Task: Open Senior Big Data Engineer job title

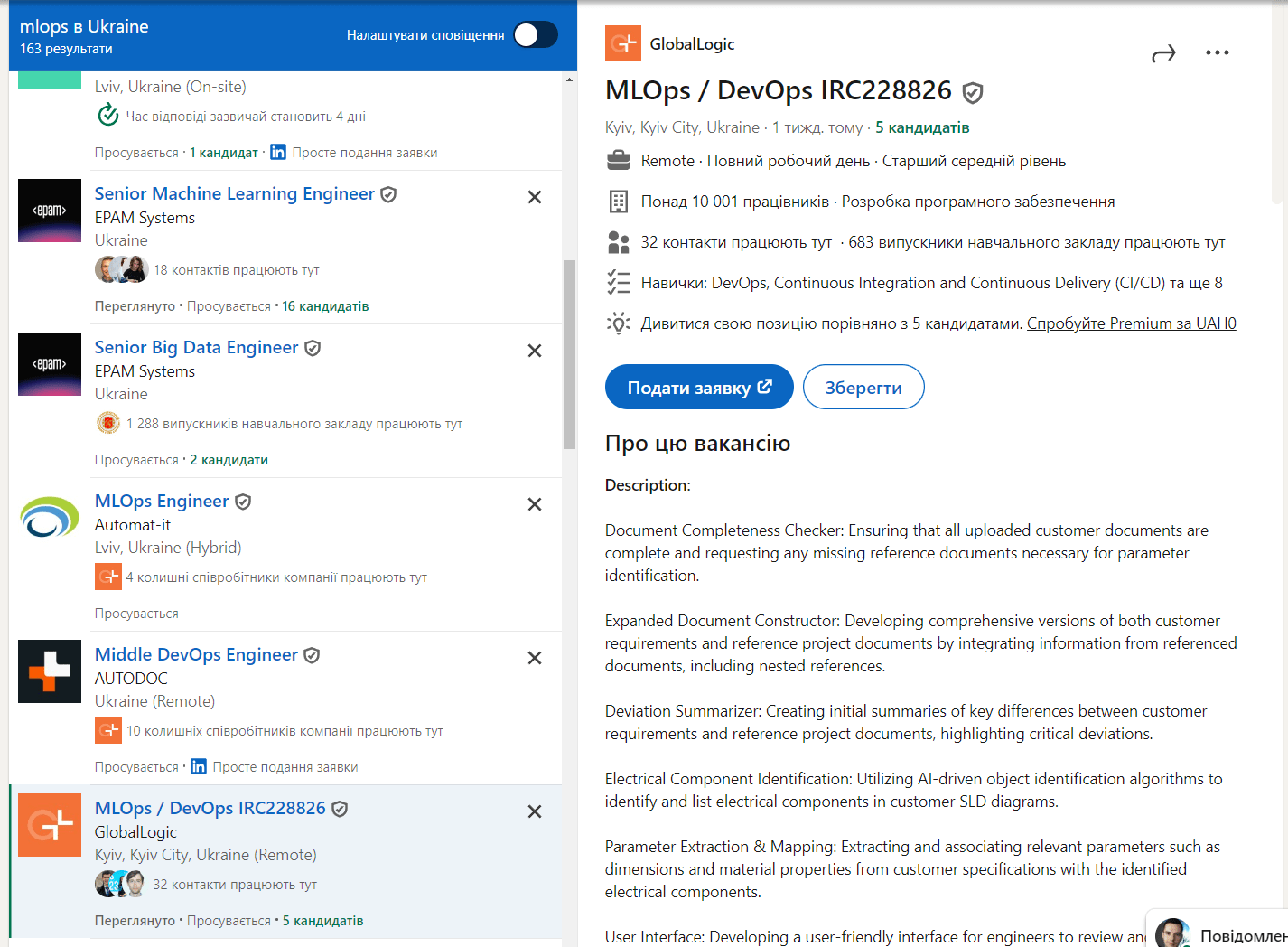Action: 196,347
